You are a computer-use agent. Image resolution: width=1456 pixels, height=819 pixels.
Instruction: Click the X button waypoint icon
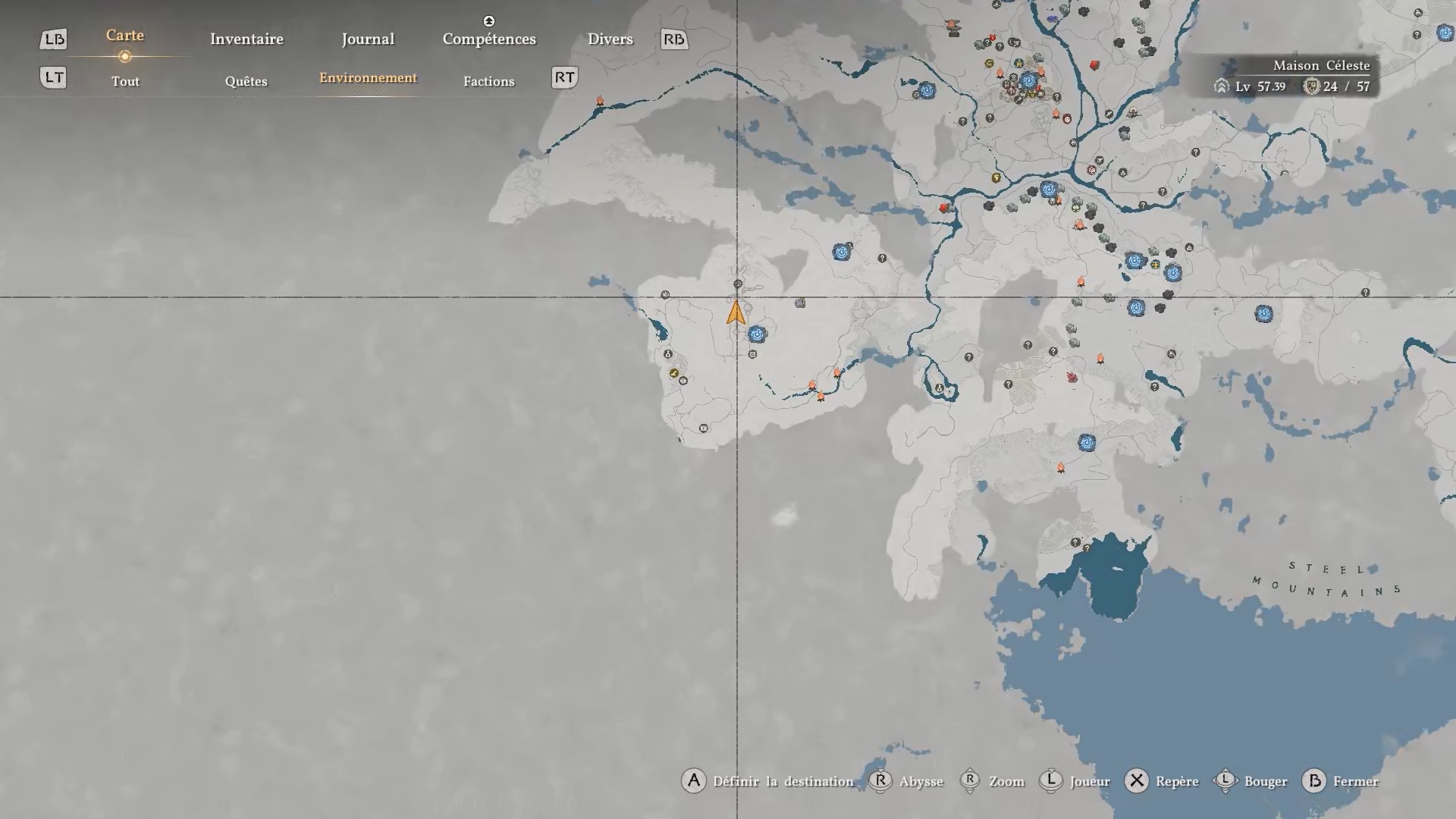1136,781
